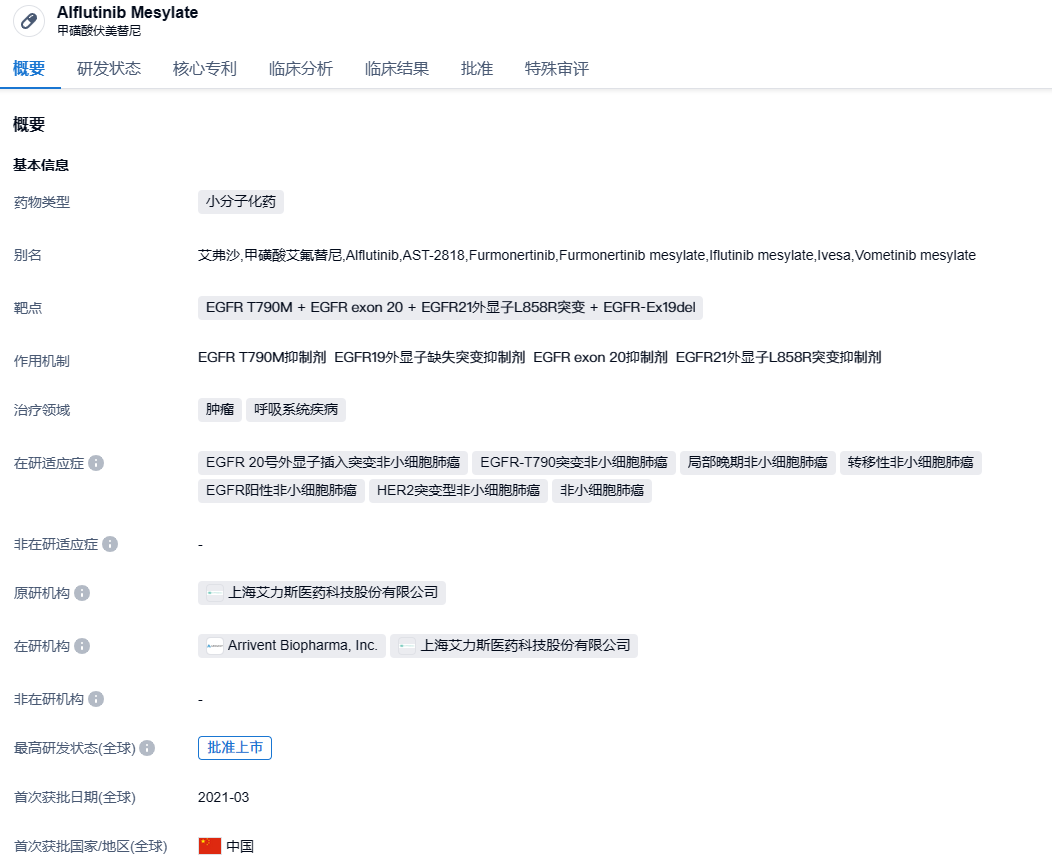Select the 临床结果 tab
Screen dimensions: 1052x867
tap(397, 69)
